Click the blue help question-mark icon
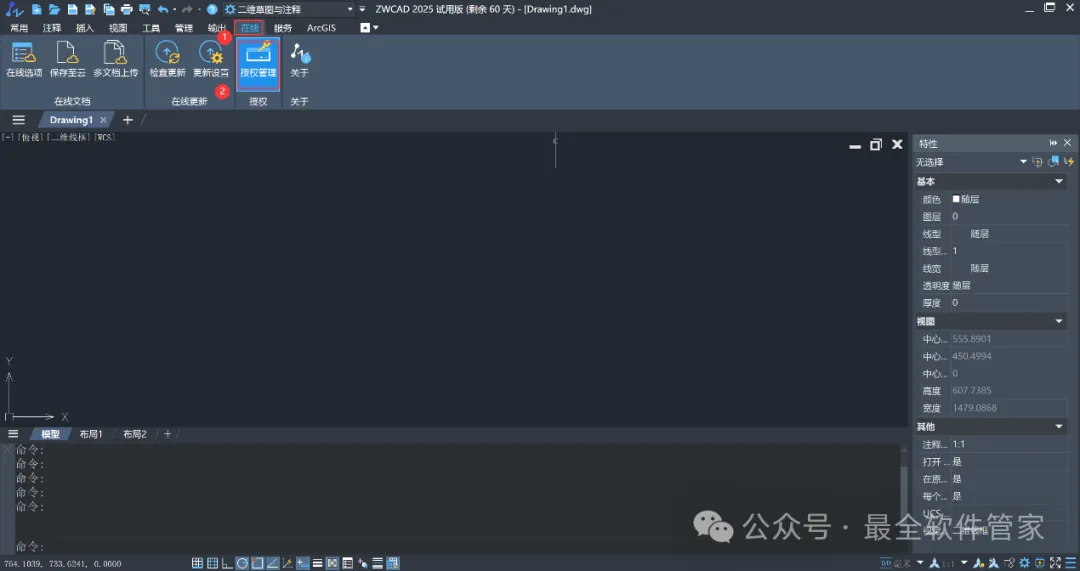This screenshot has height=571, width=1080. pyautogui.click(x=212, y=10)
